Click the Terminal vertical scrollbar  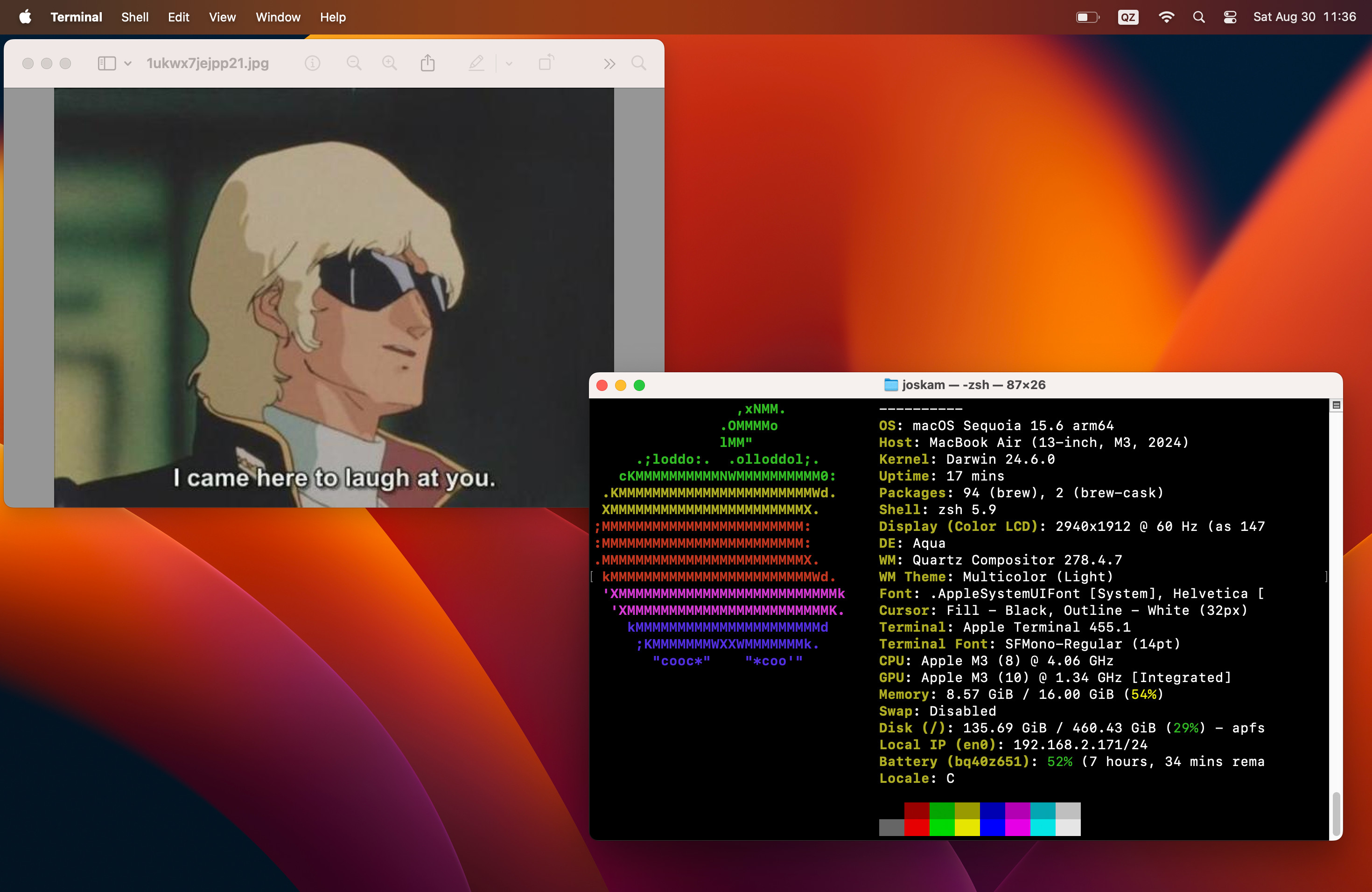1336,814
